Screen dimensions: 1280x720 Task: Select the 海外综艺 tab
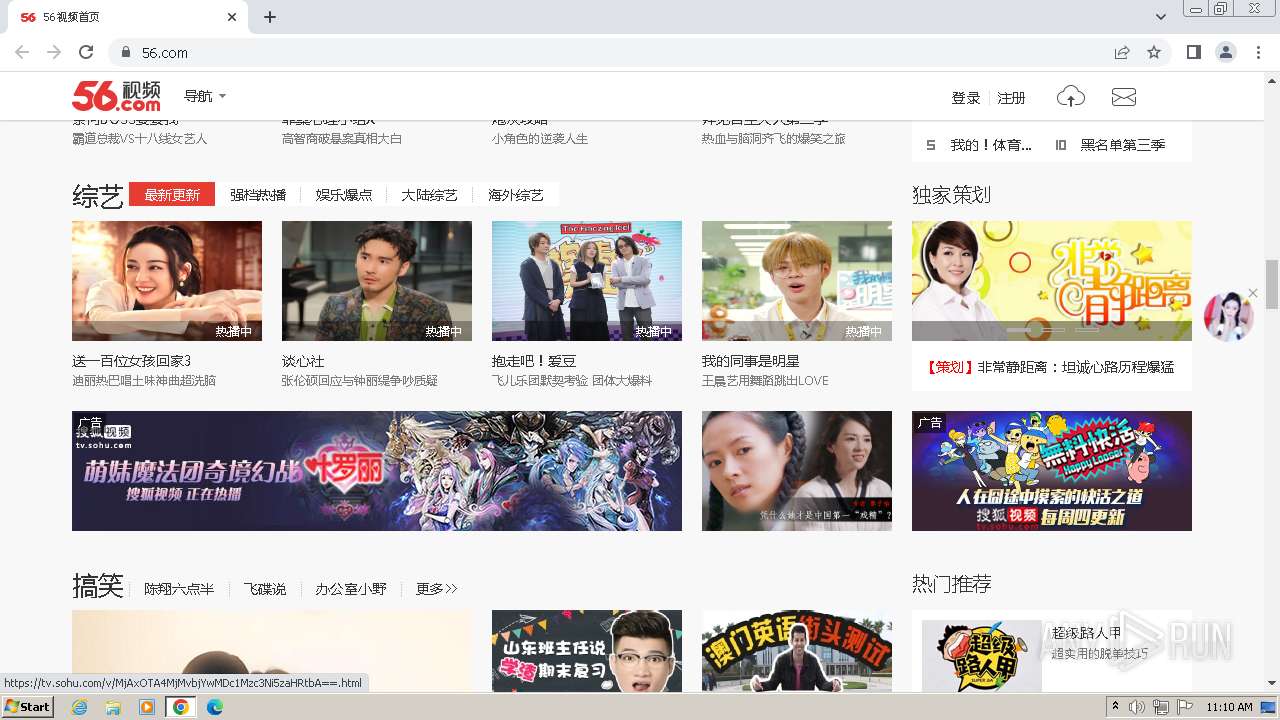(516, 195)
